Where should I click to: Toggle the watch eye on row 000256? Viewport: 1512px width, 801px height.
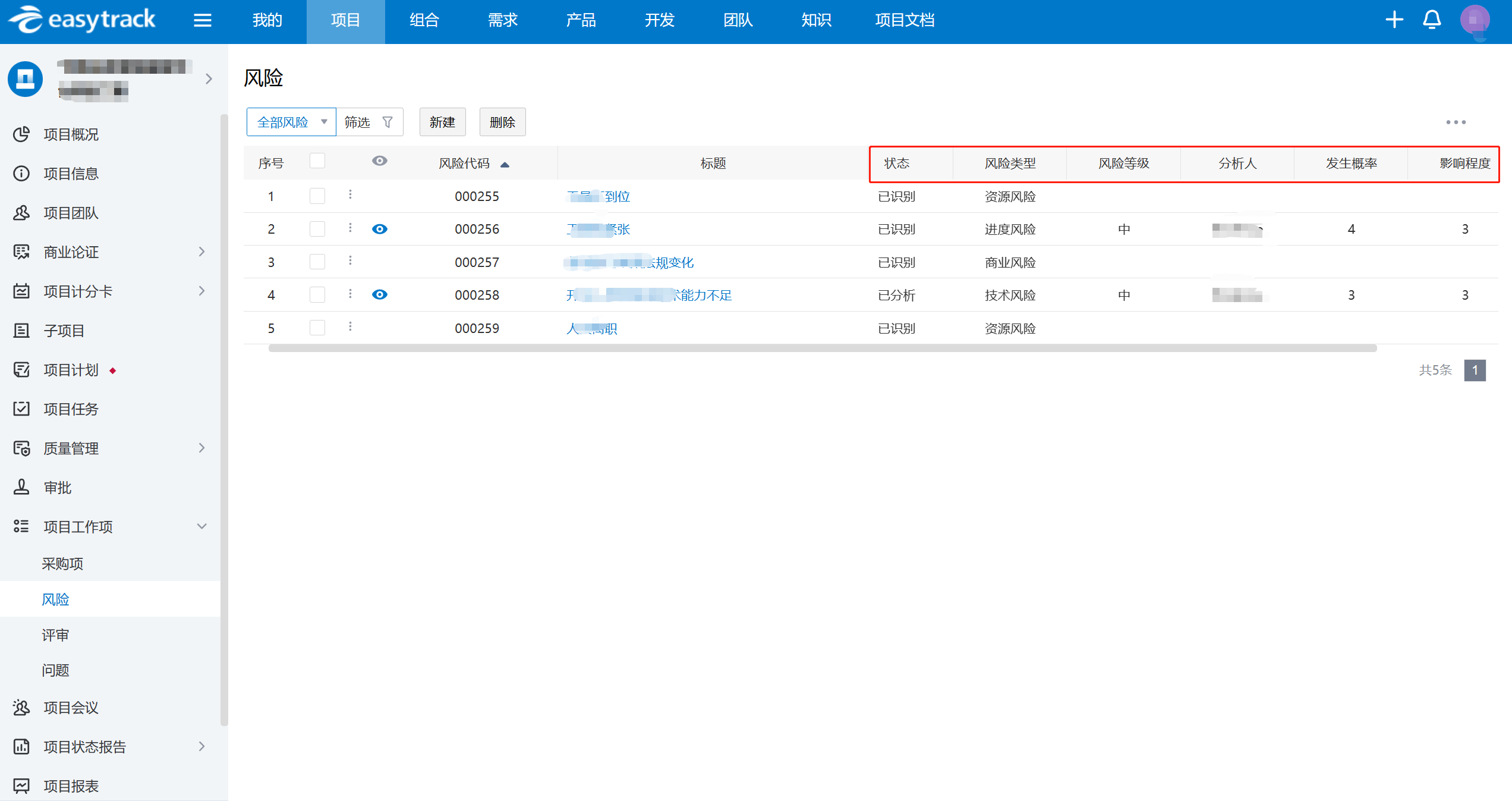pos(380,229)
